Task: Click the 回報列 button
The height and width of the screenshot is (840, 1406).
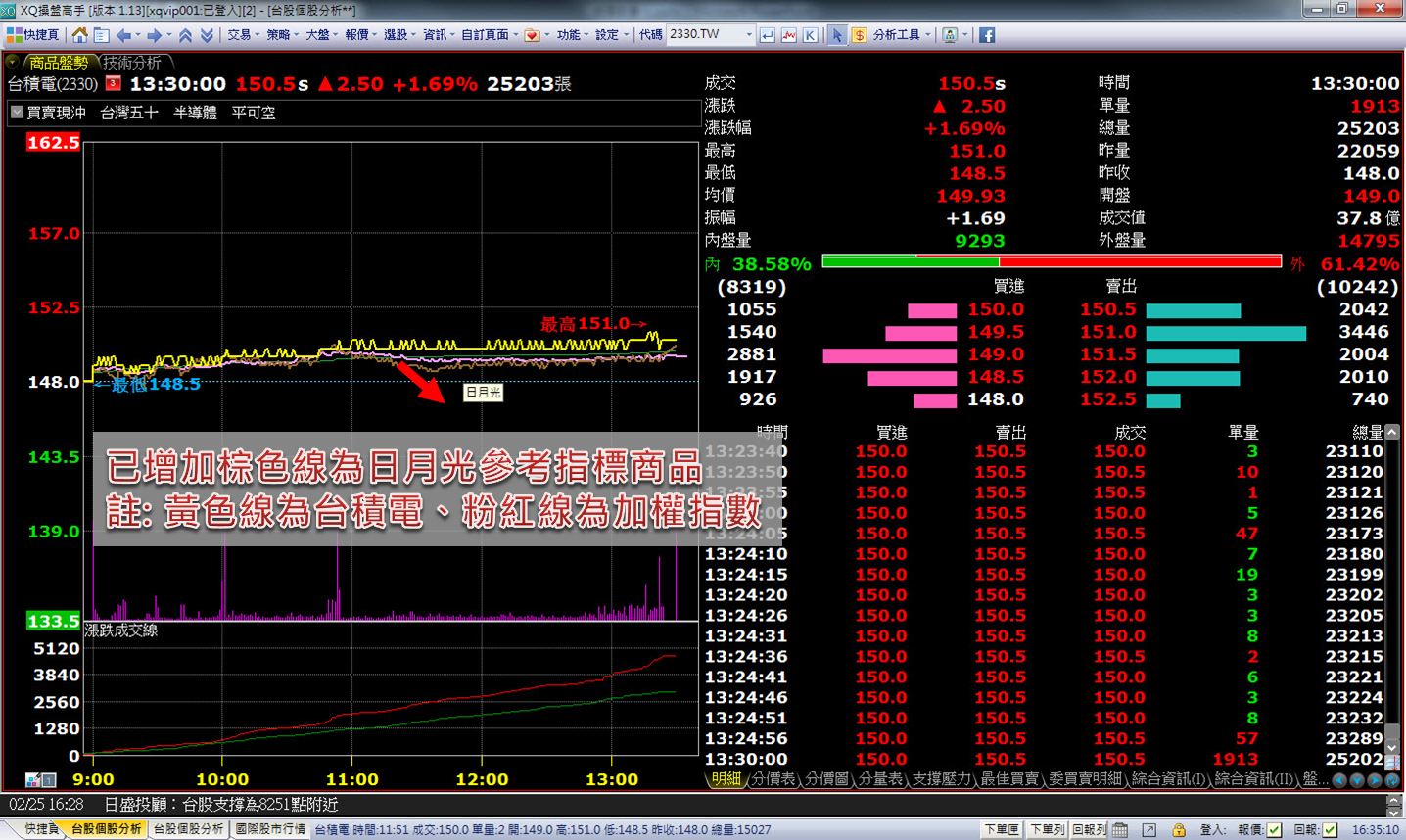Action: pos(1089,829)
